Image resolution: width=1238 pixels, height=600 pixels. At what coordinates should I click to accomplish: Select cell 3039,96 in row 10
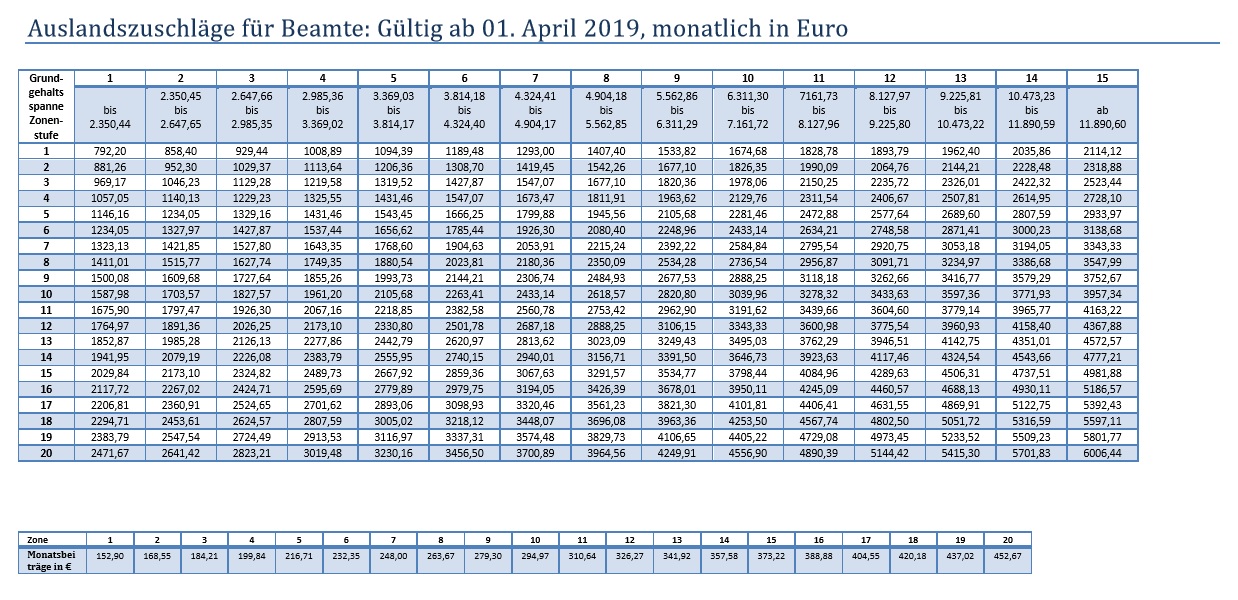[x=748, y=294]
